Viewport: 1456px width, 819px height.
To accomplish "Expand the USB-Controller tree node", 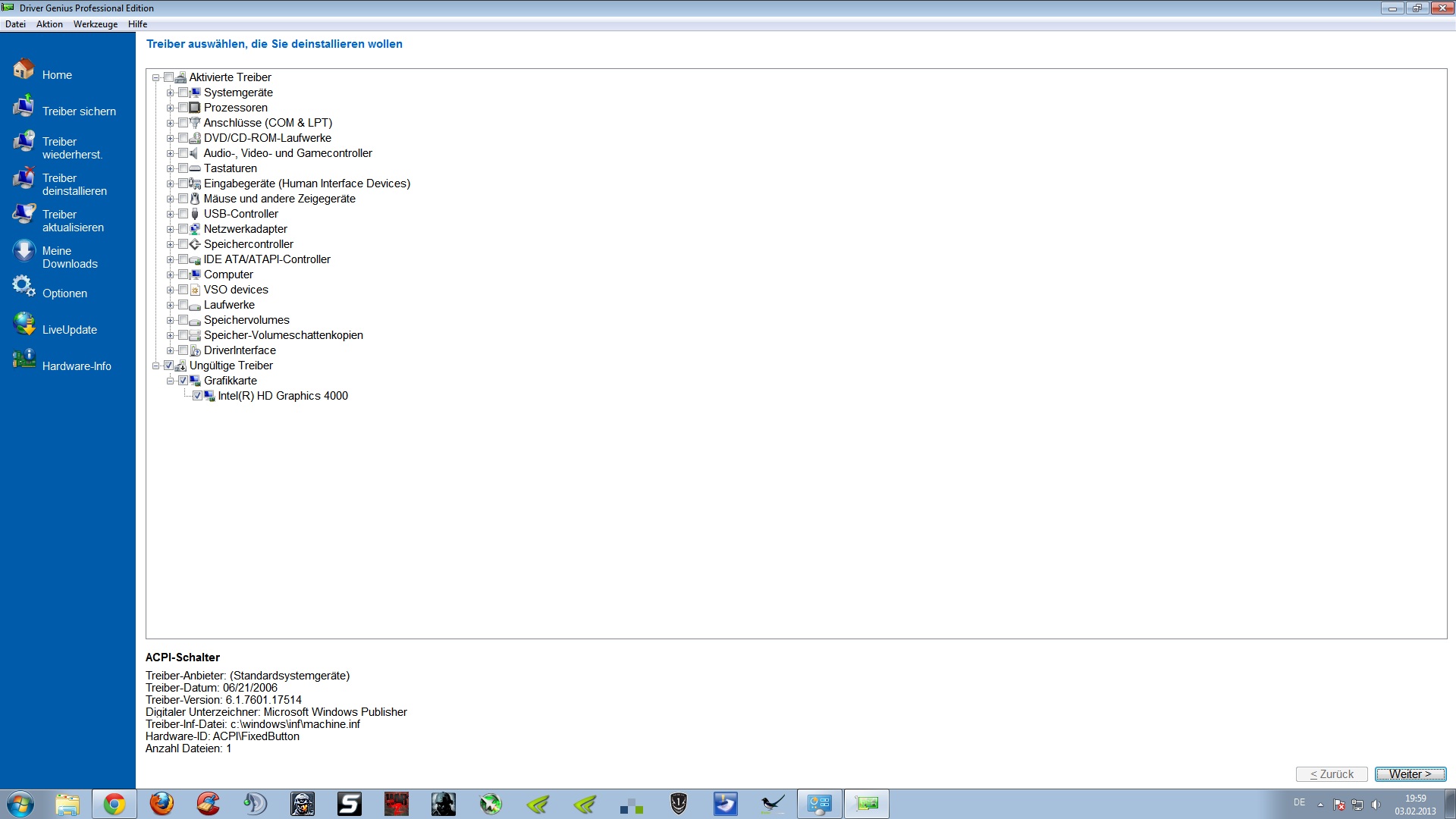I will point(170,215).
